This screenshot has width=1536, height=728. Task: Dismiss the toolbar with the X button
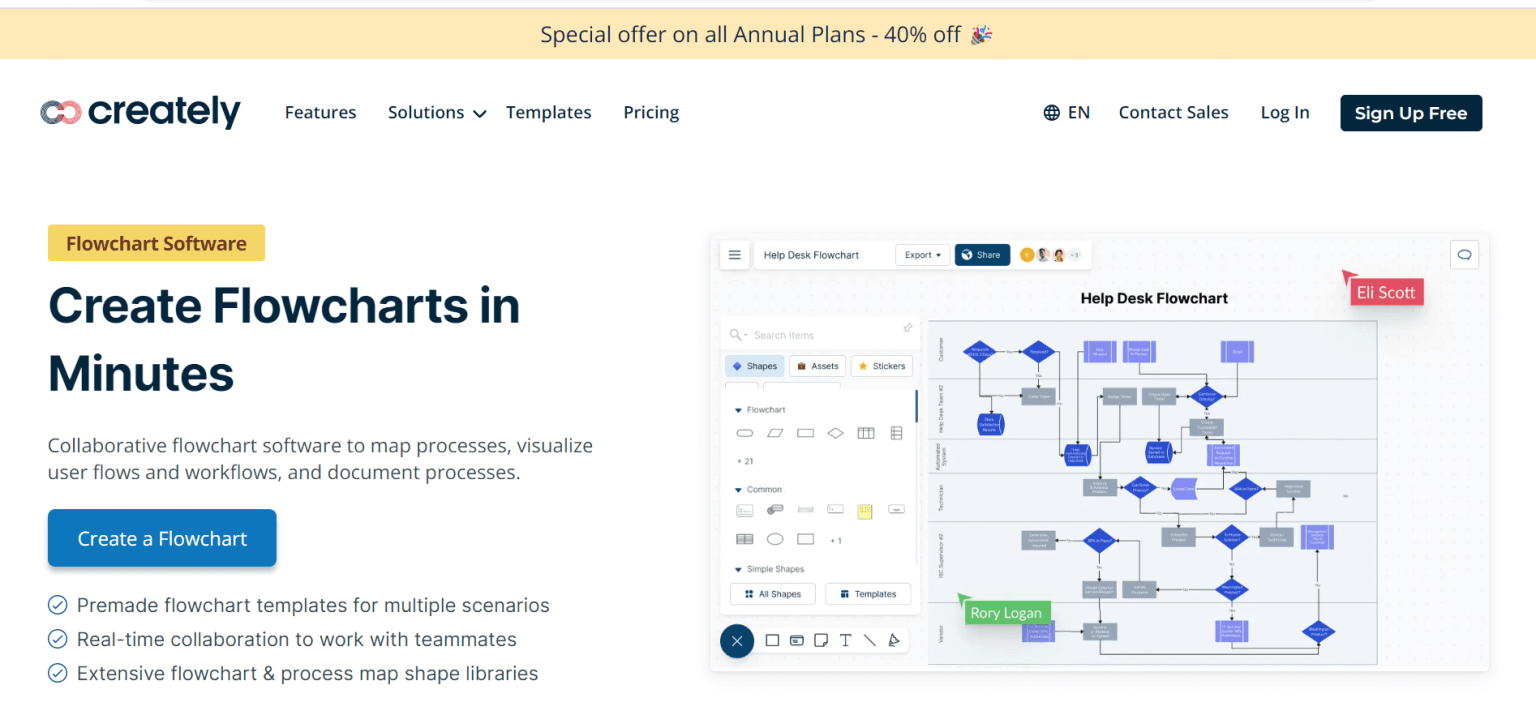point(737,641)
